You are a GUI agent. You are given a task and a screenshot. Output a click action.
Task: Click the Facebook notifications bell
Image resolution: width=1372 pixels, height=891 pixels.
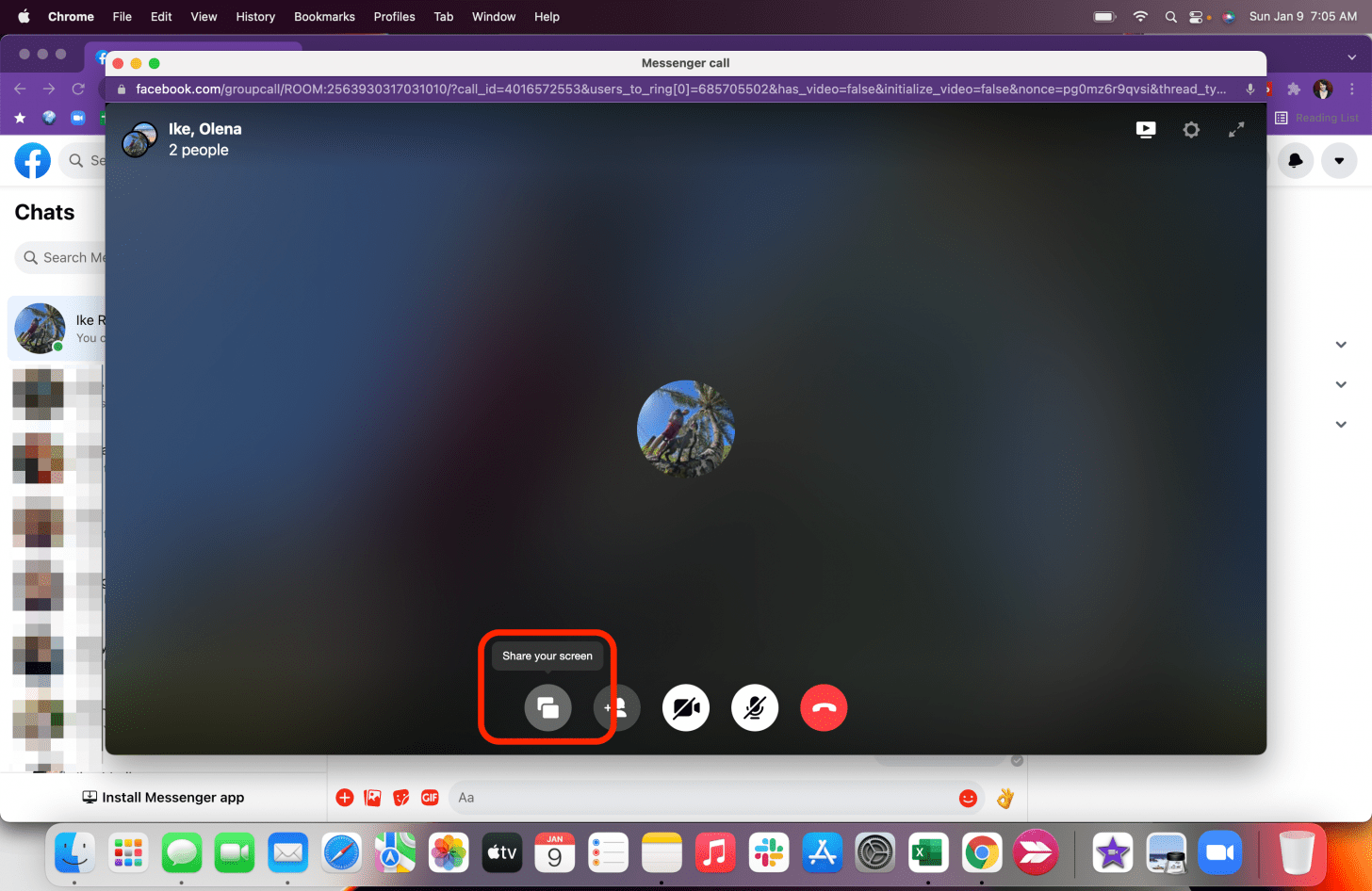pos(1296,161)
